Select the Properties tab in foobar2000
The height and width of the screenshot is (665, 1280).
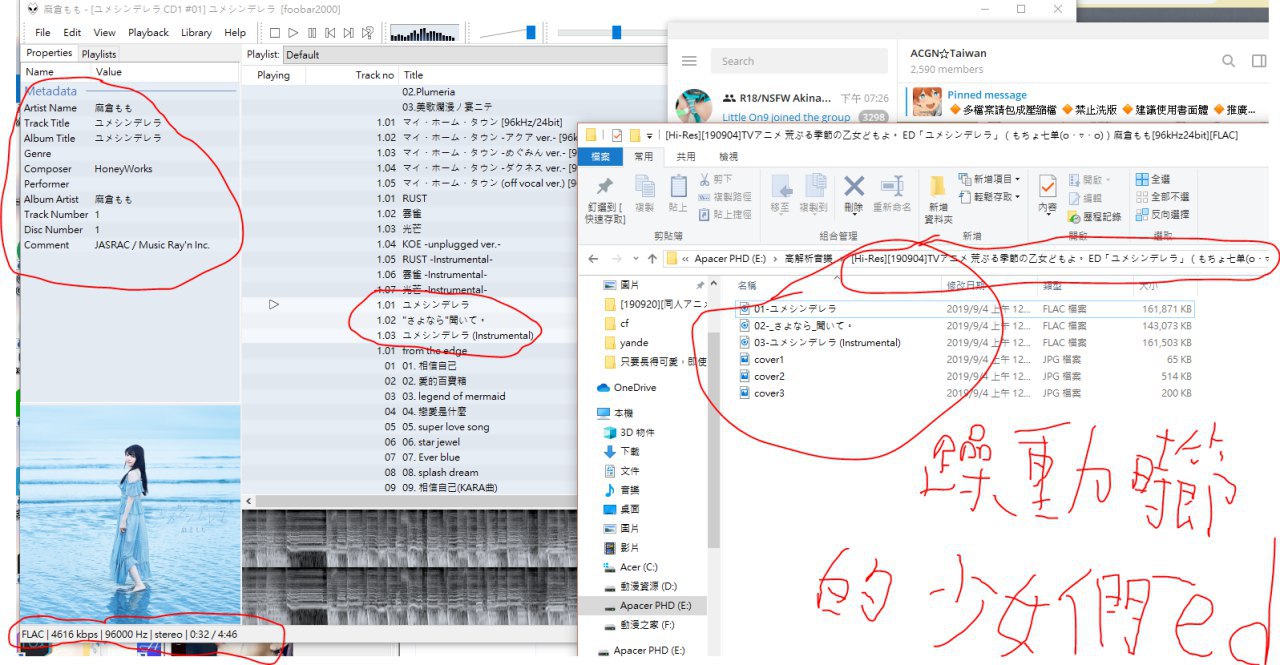(49, 53)
